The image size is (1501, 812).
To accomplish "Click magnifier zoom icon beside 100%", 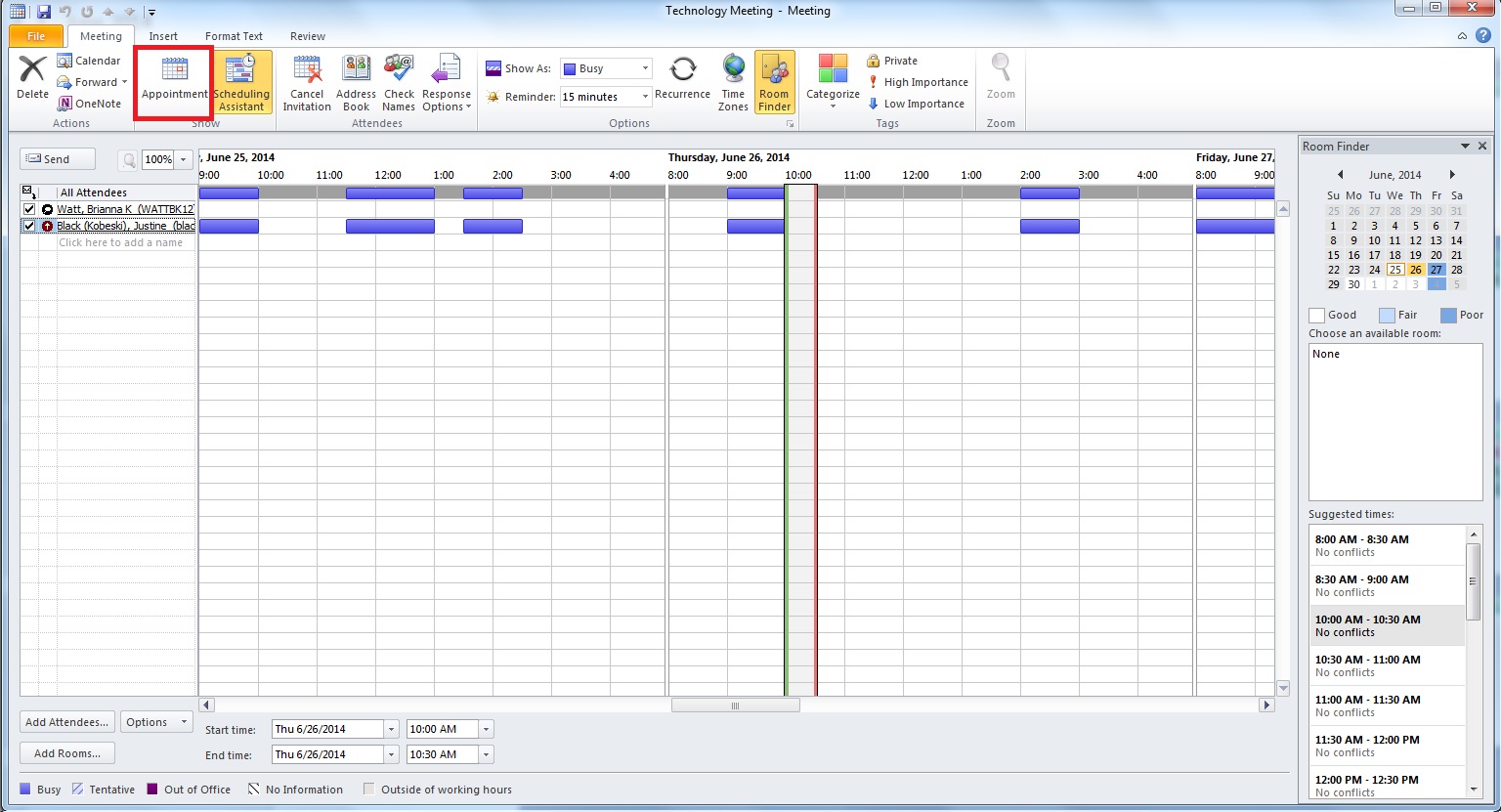I will click(x=130, y=159).
